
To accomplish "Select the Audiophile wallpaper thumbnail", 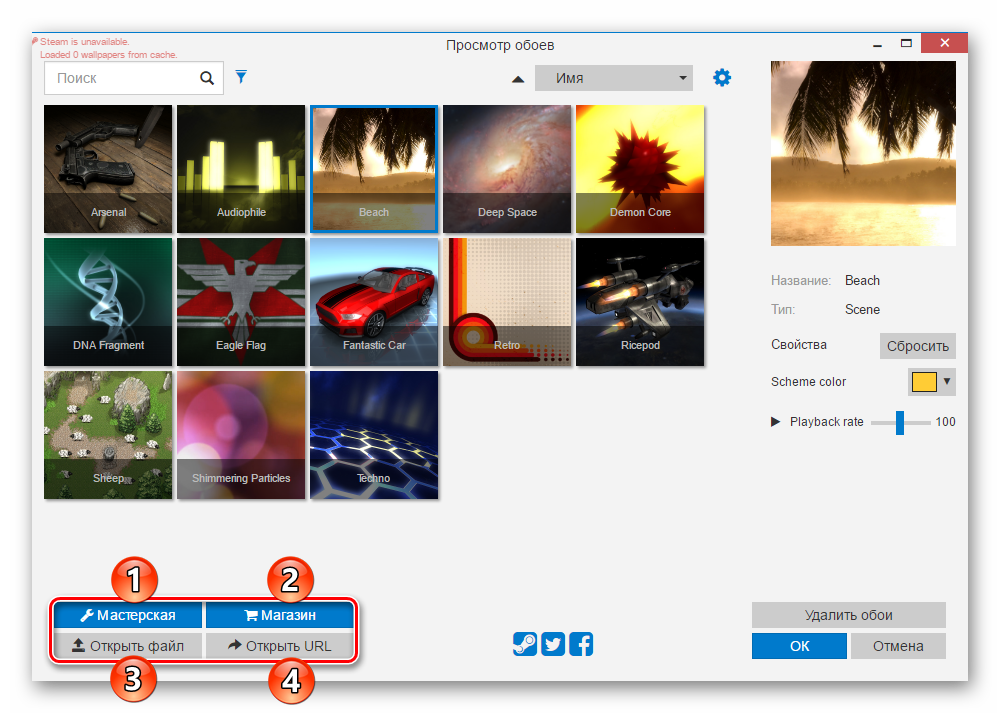I will pyautogui.click(x=241, y=169).
